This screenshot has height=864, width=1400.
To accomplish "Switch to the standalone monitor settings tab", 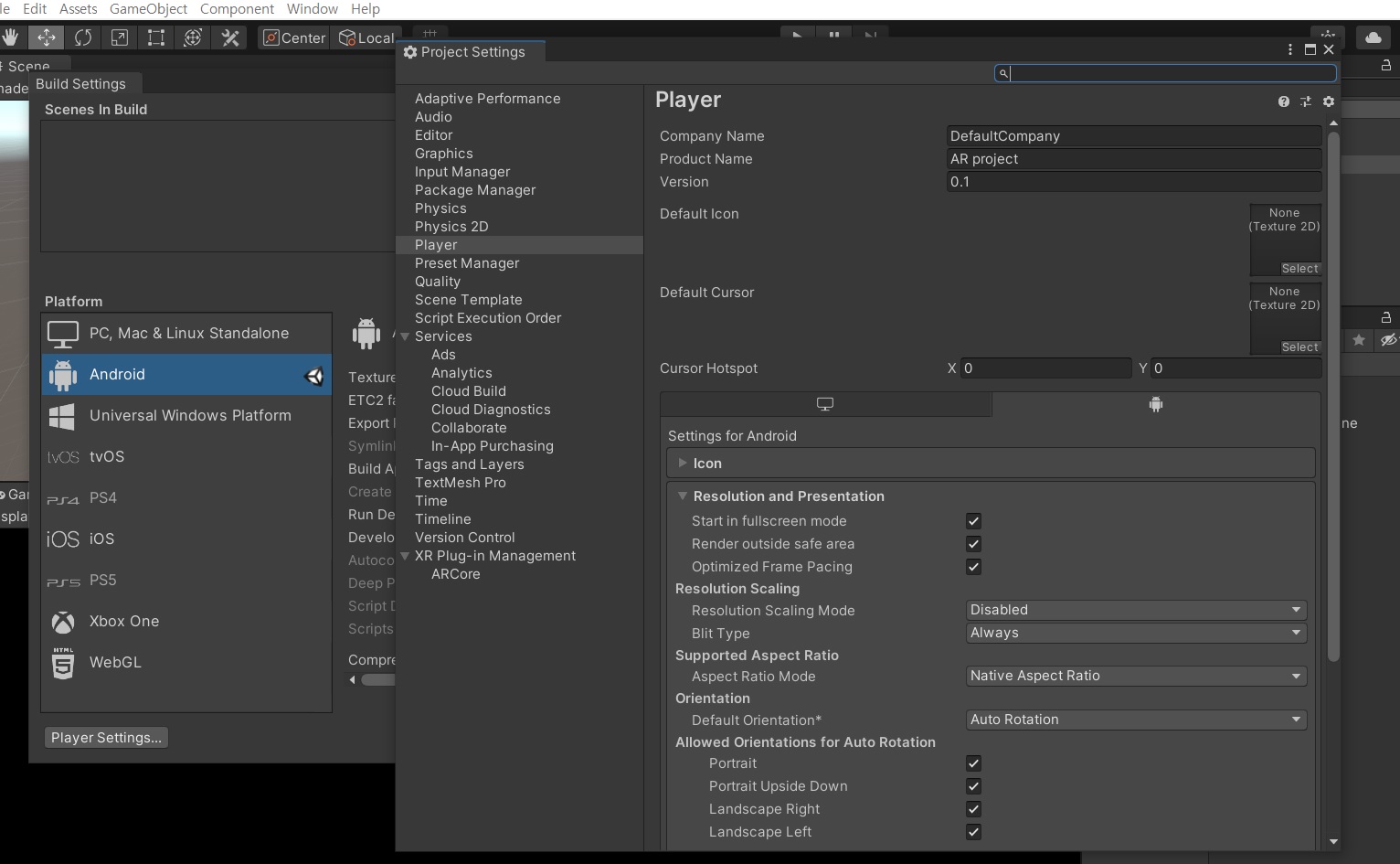I will click(x=825, y=404).
